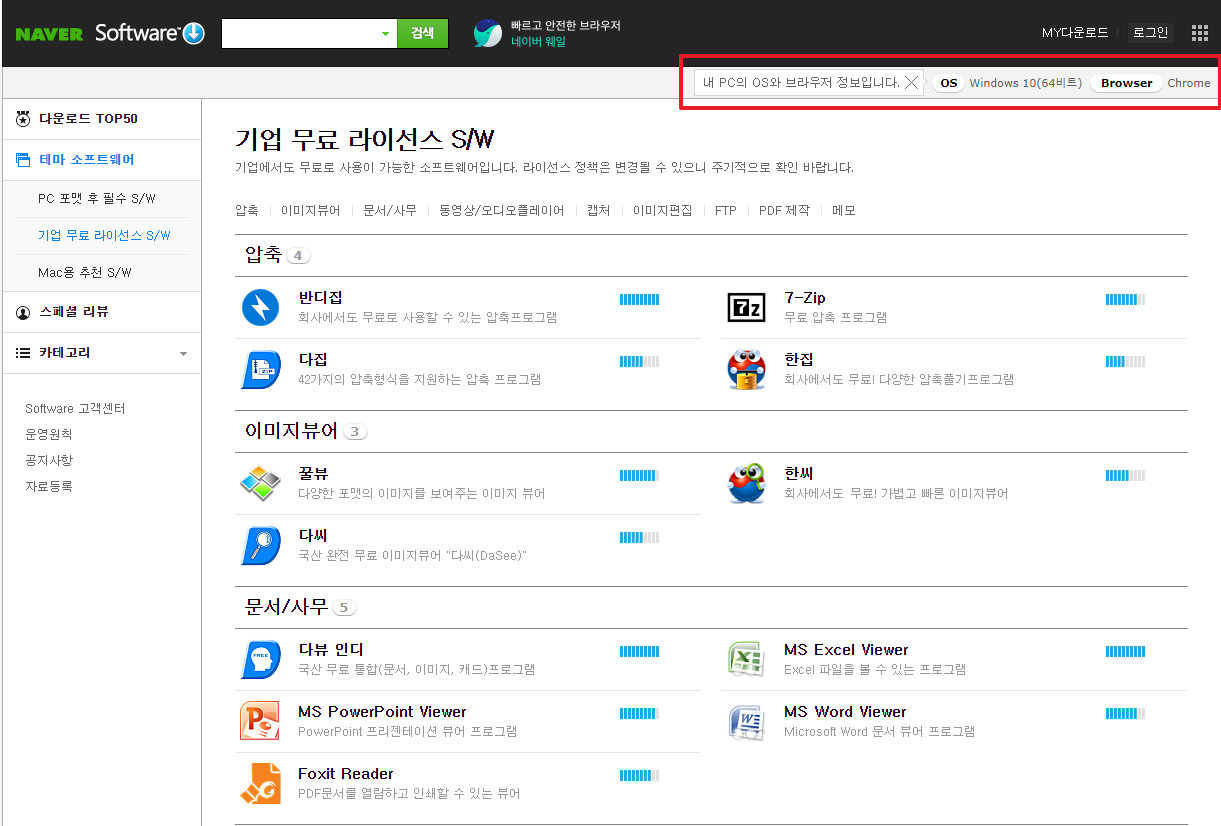The image size is (1221, 826).
Task: Open the 한씨 title link
Action: click(x=799, y=474)
